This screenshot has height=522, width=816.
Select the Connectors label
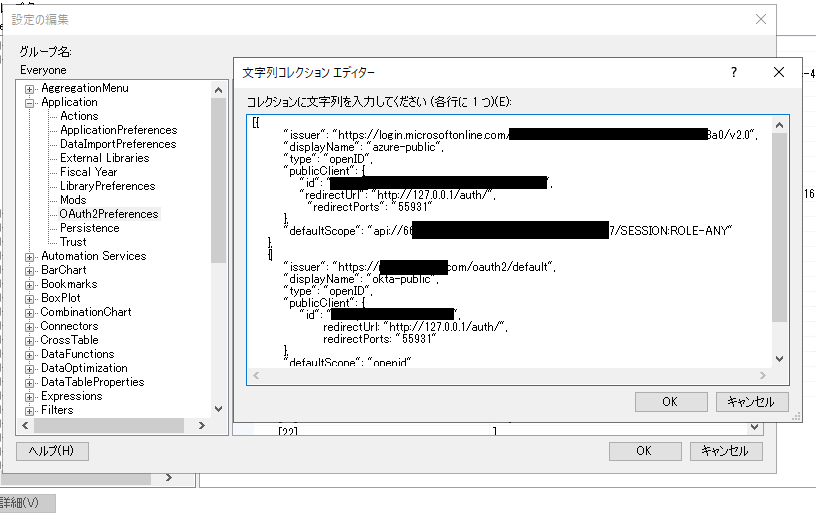click(69, 326)
